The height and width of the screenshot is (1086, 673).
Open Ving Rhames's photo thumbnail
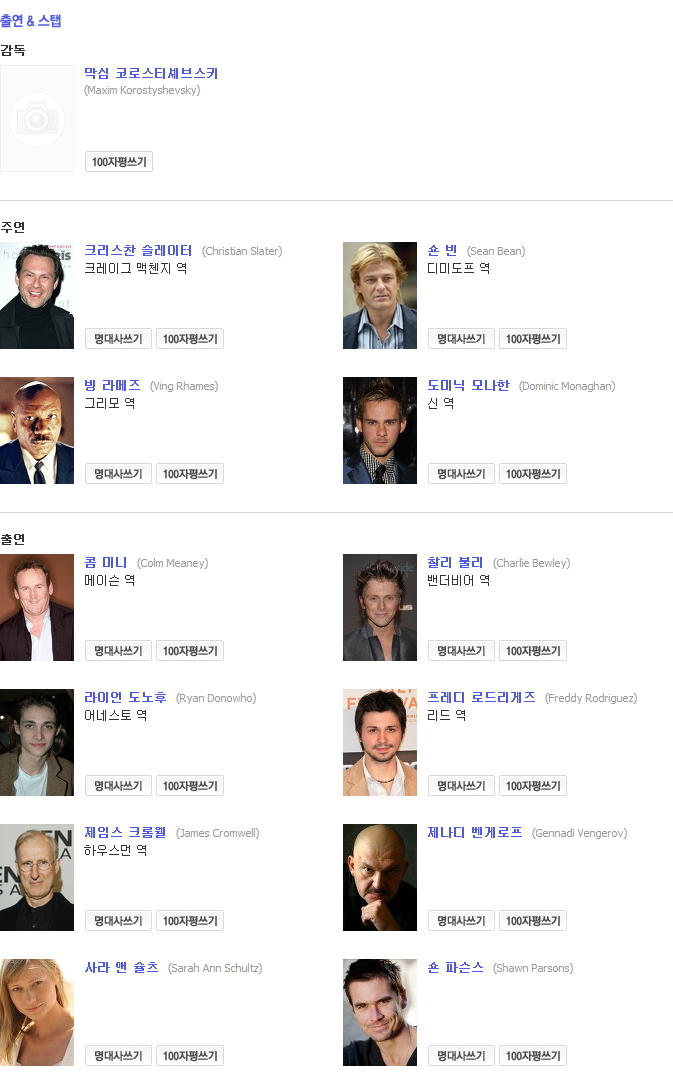coord(37,431)
